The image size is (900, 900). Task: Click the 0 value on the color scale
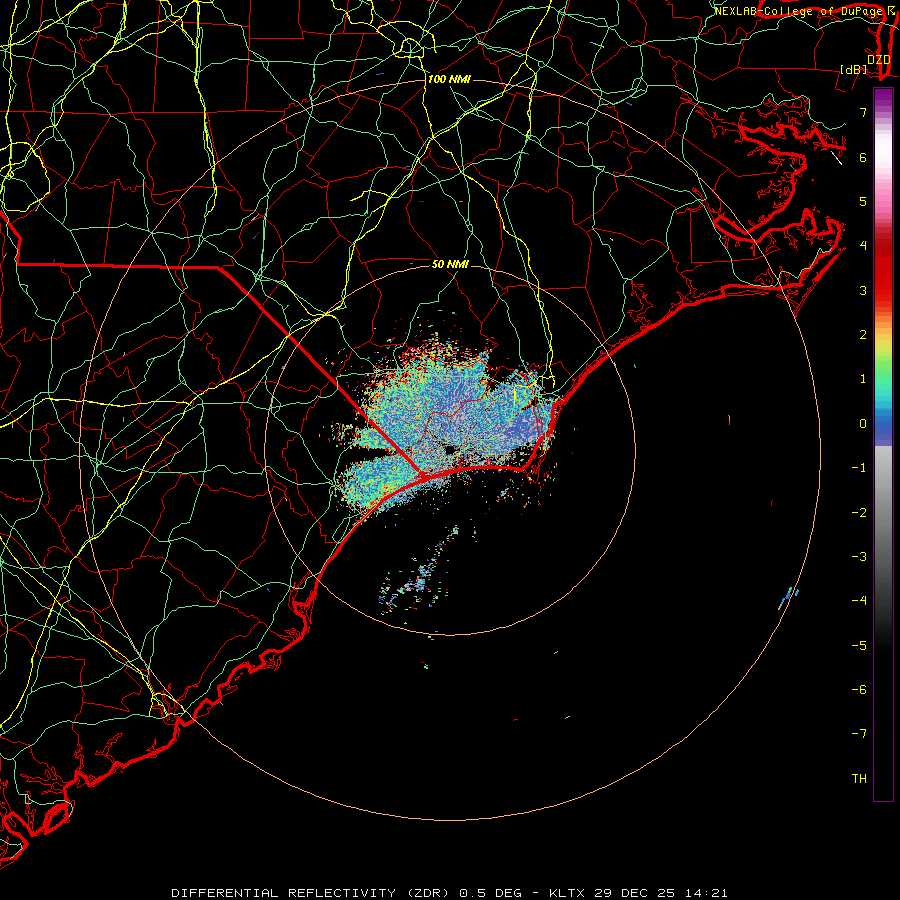[x=863, y=424]
